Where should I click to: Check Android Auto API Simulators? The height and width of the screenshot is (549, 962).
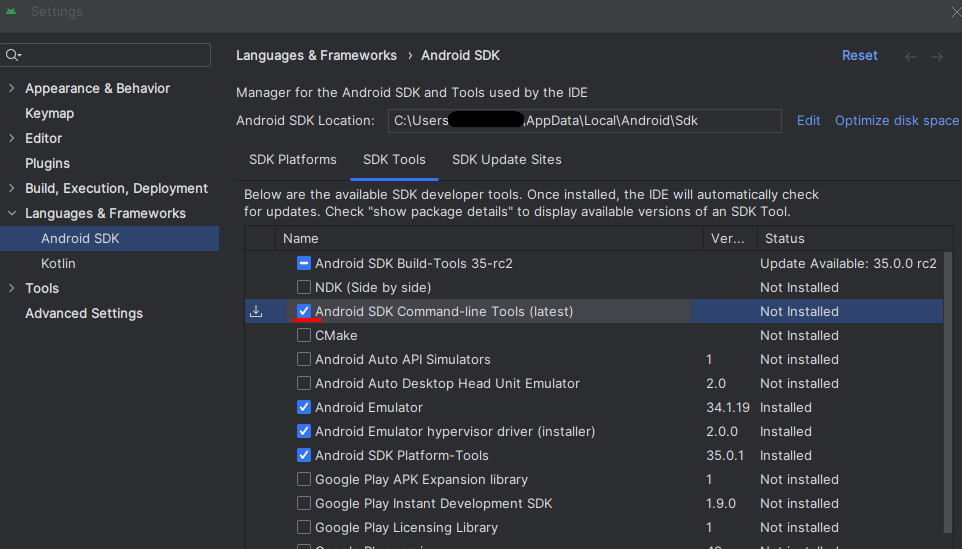pos(304,359)
